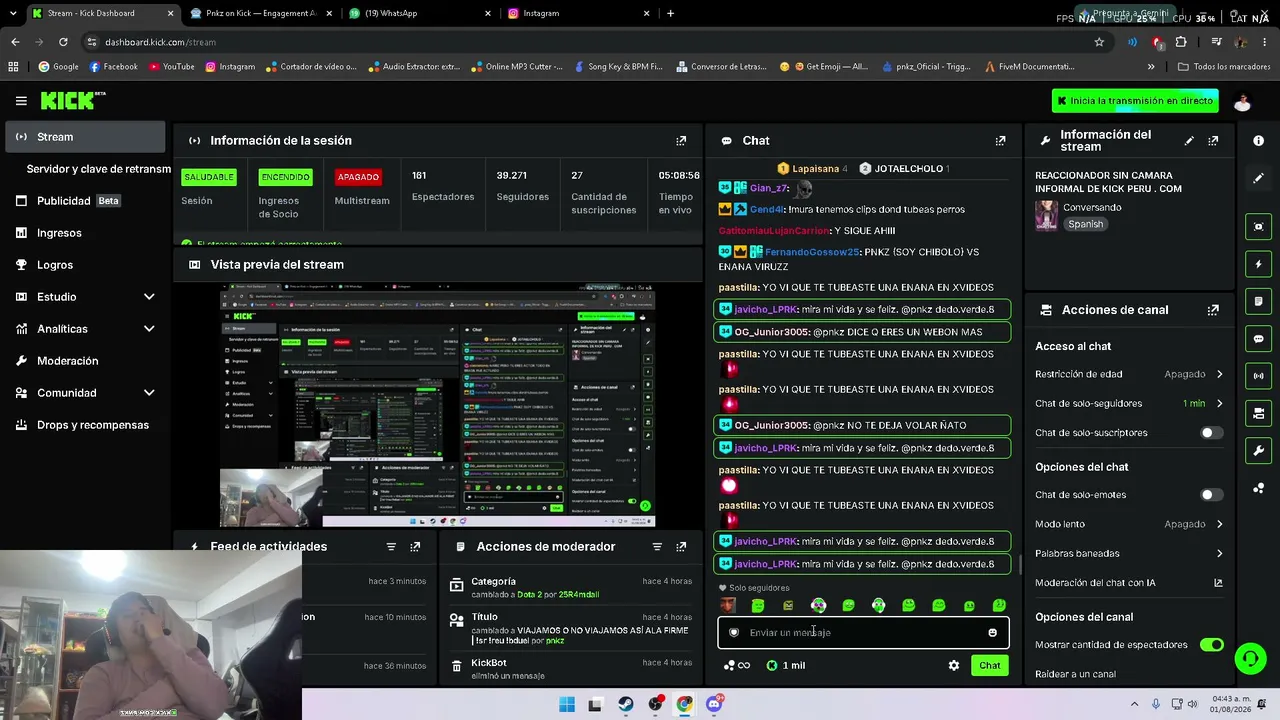Open Restricción de edad options

1129,374
